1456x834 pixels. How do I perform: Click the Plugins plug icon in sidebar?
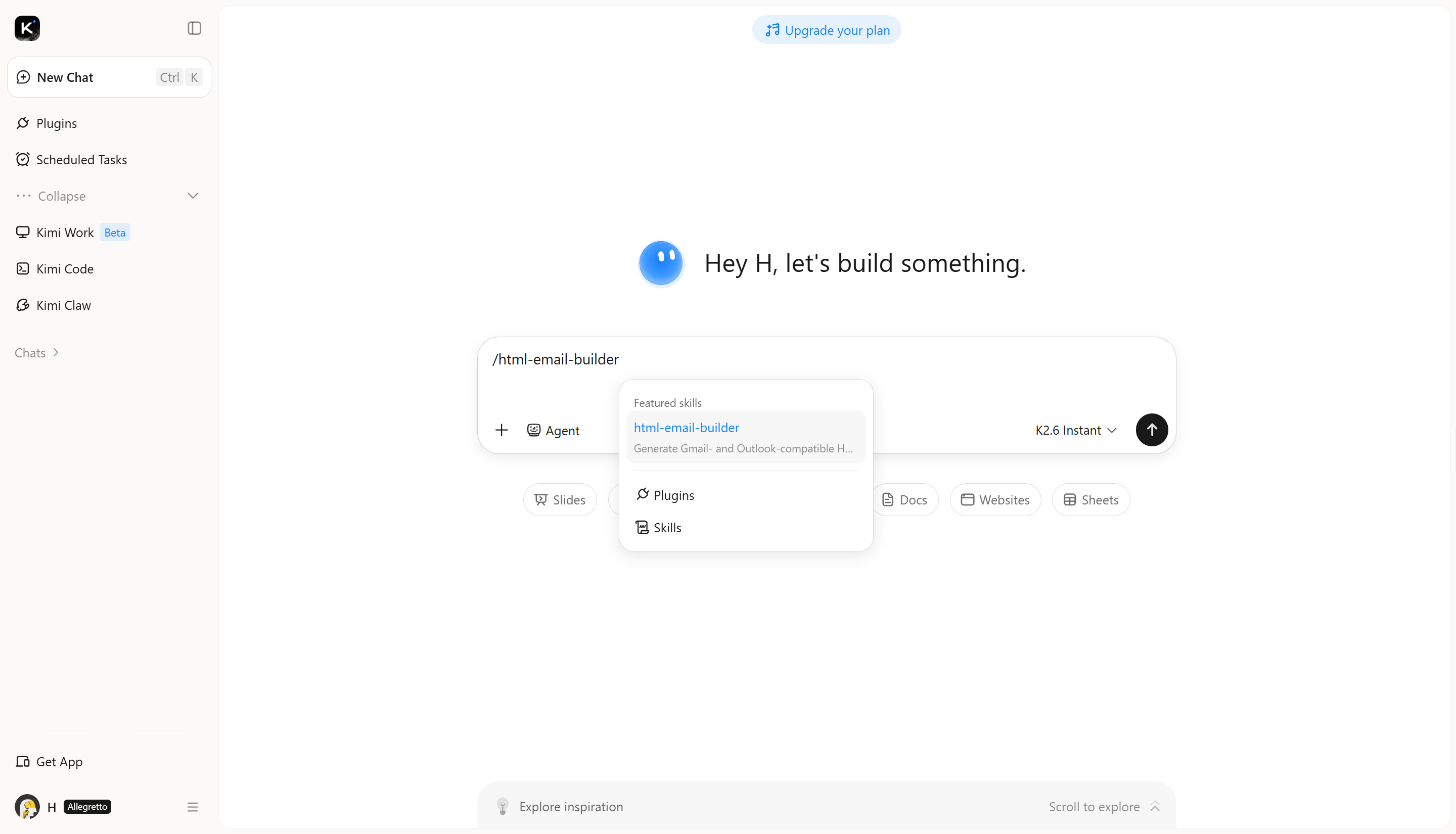point(23,123)
